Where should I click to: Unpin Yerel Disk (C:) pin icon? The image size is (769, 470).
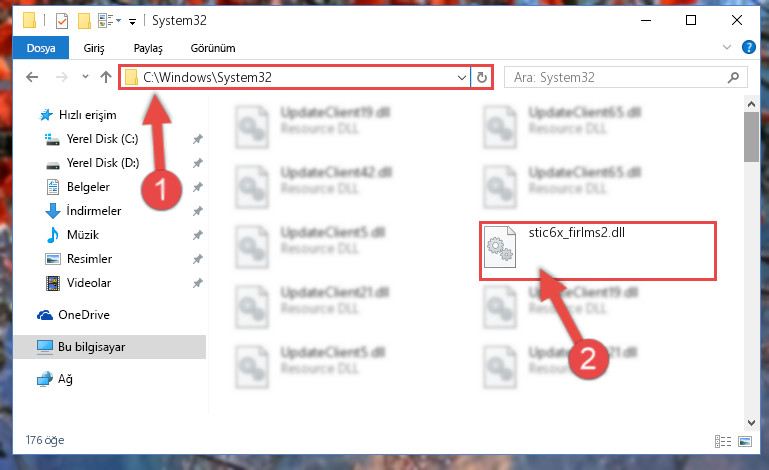tap(198, 139)
